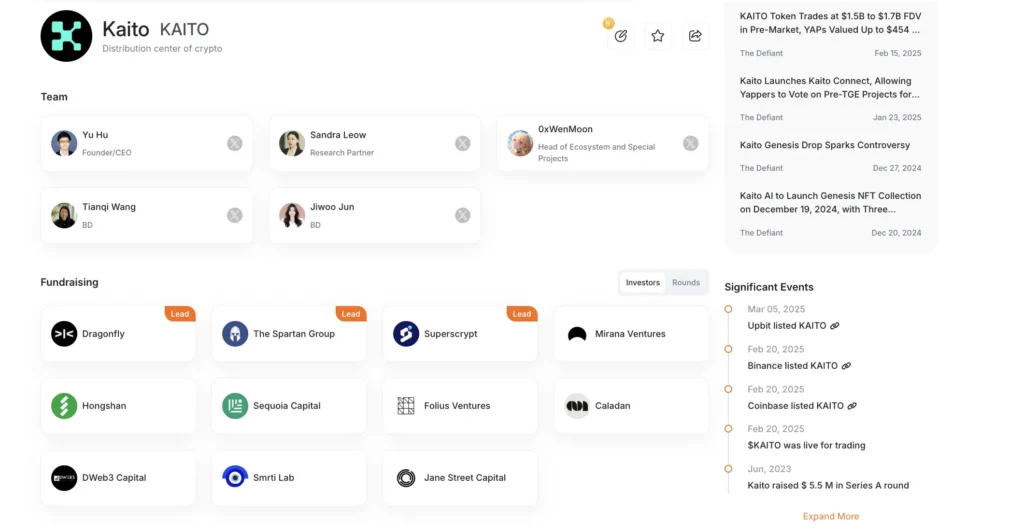Read Kaito Launches Kaito Connect article
The image size is (1024, 531).
pos(830,88)
